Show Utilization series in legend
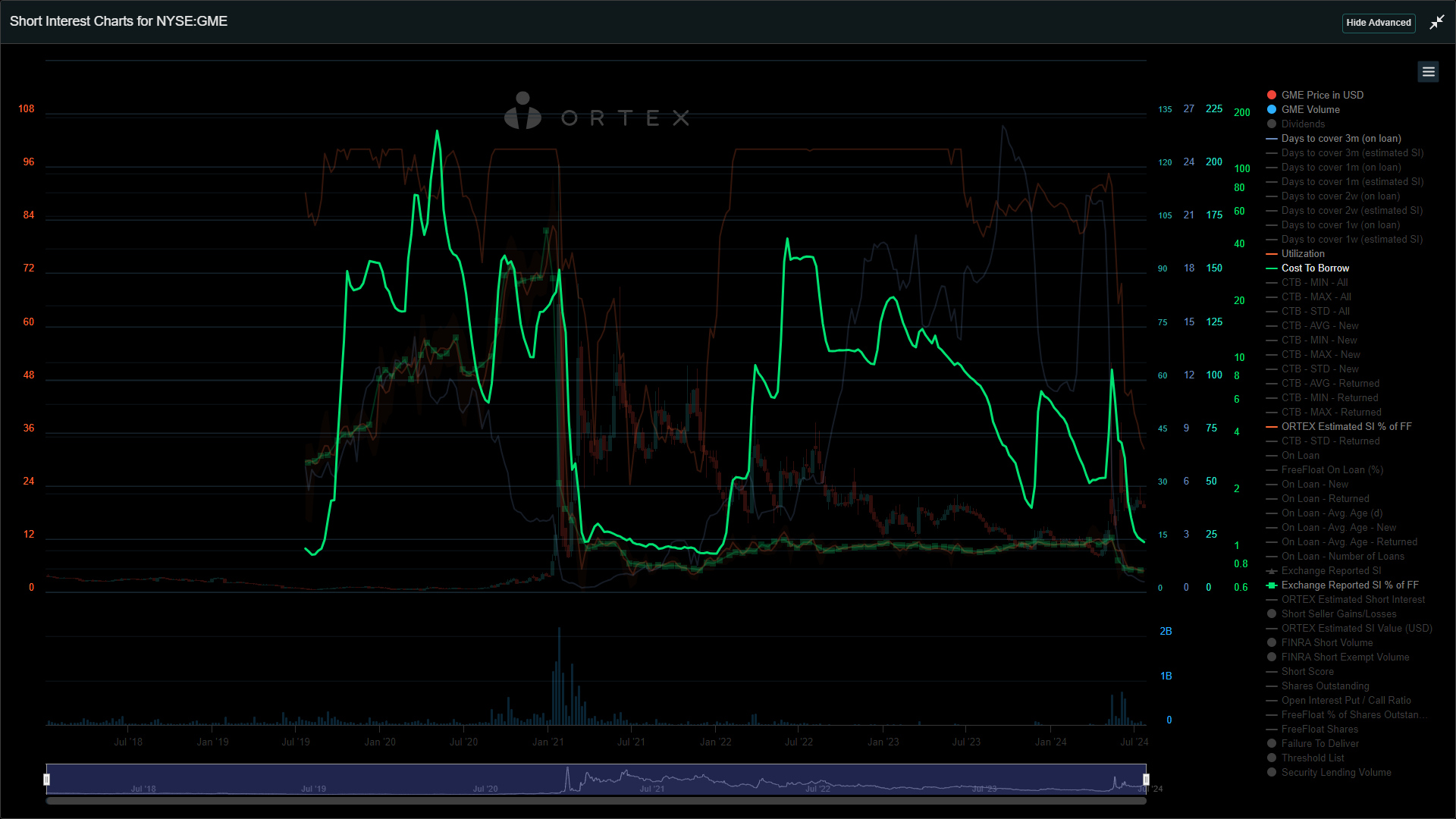This screenshot has height=819, width=1456. point(1302,253)
